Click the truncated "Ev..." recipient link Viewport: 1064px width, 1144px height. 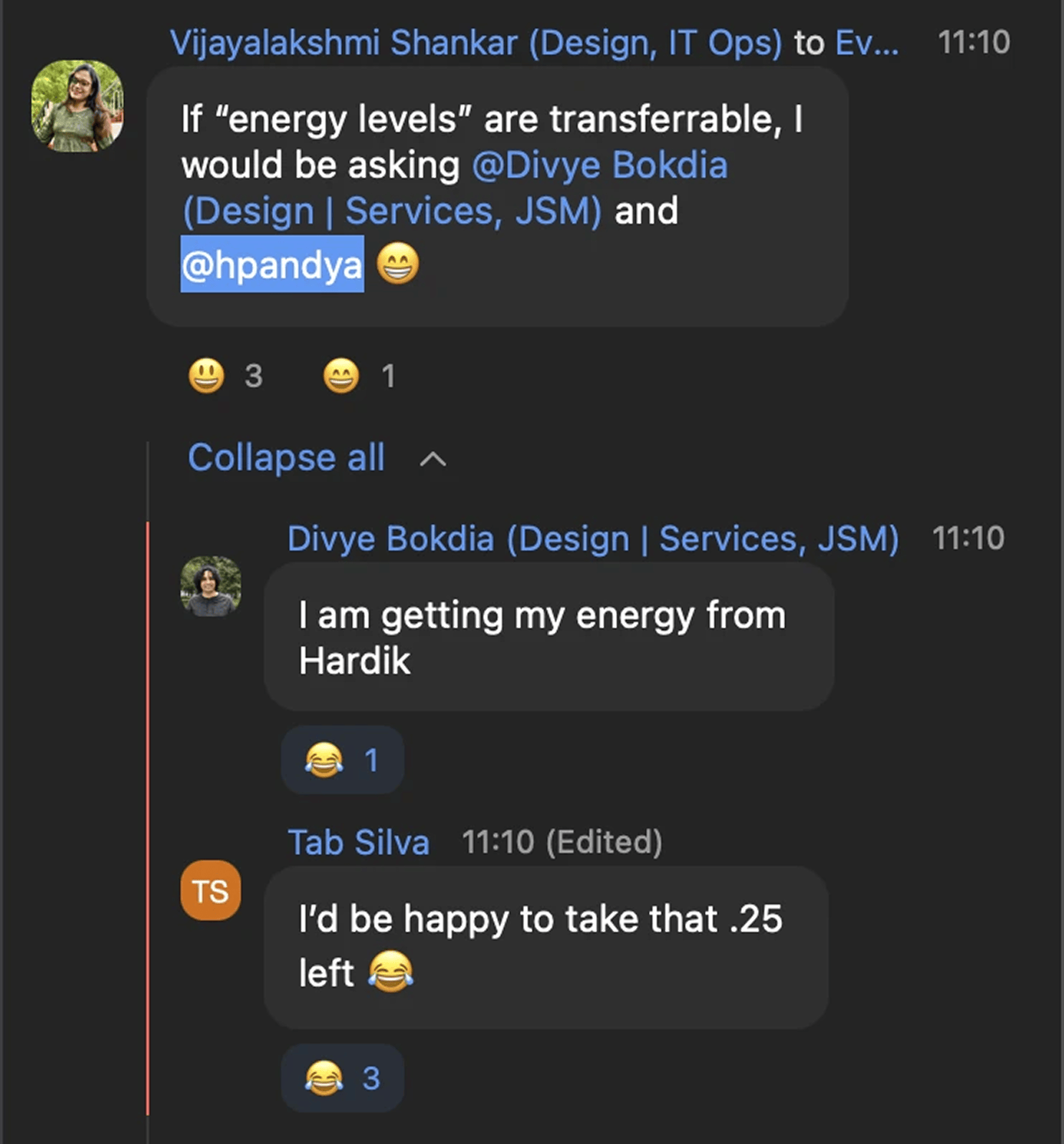click(866, 43)
